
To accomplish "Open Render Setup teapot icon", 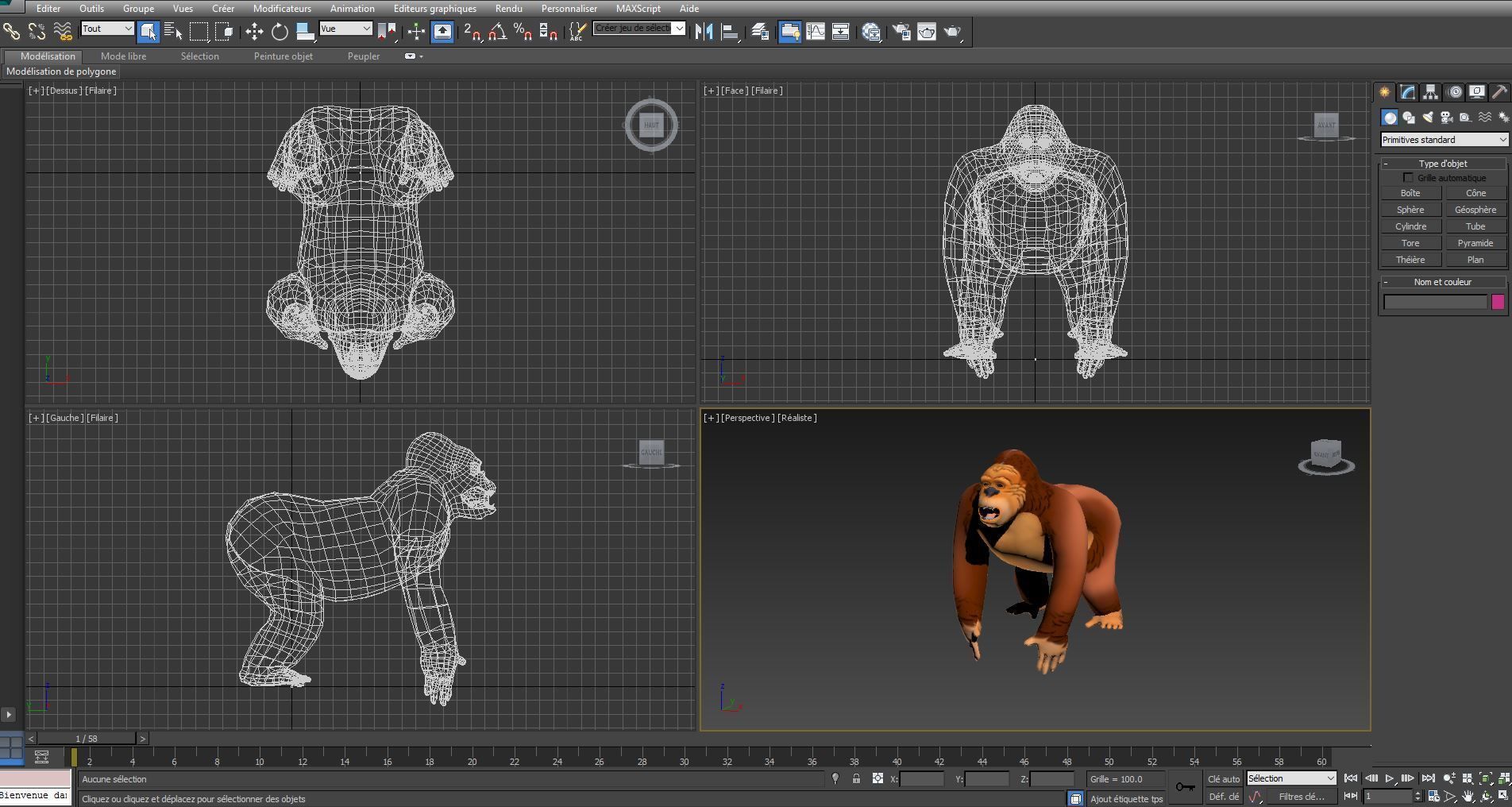I will (901, 32).
